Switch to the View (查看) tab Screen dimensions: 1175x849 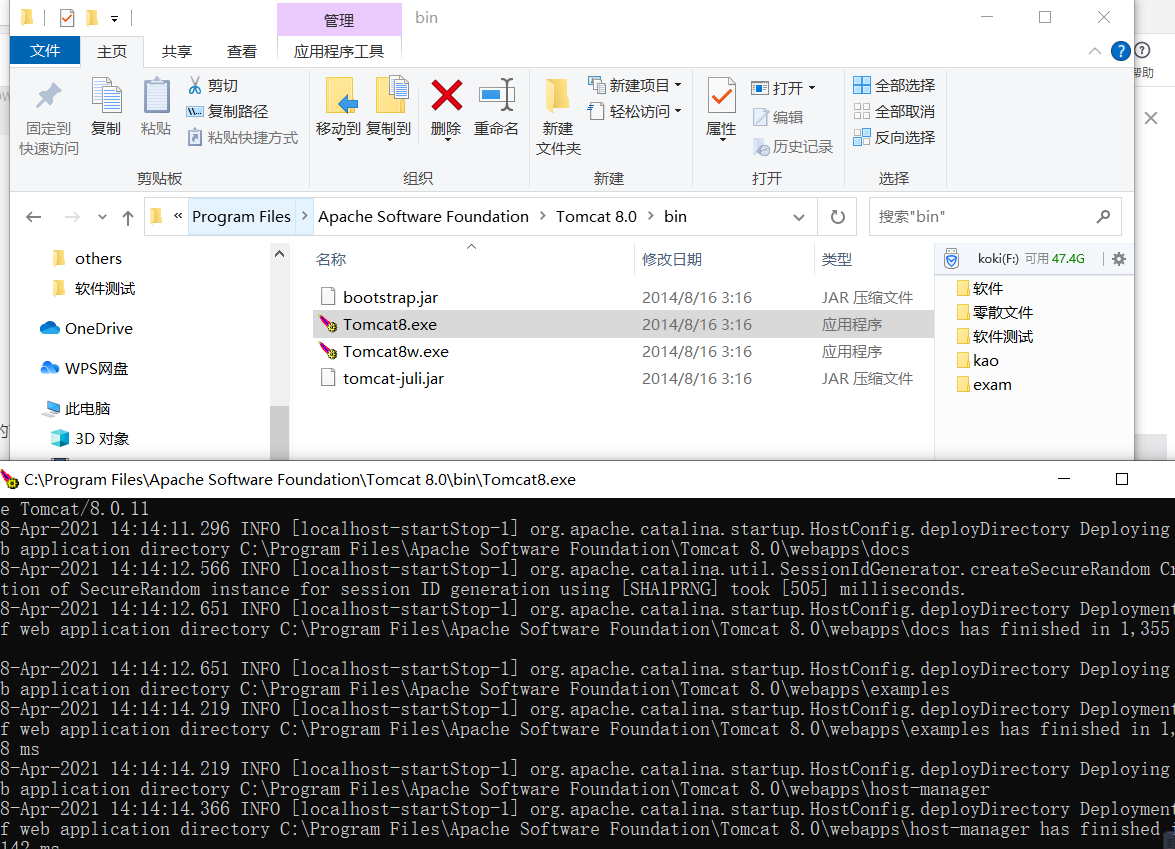[241, 51]
